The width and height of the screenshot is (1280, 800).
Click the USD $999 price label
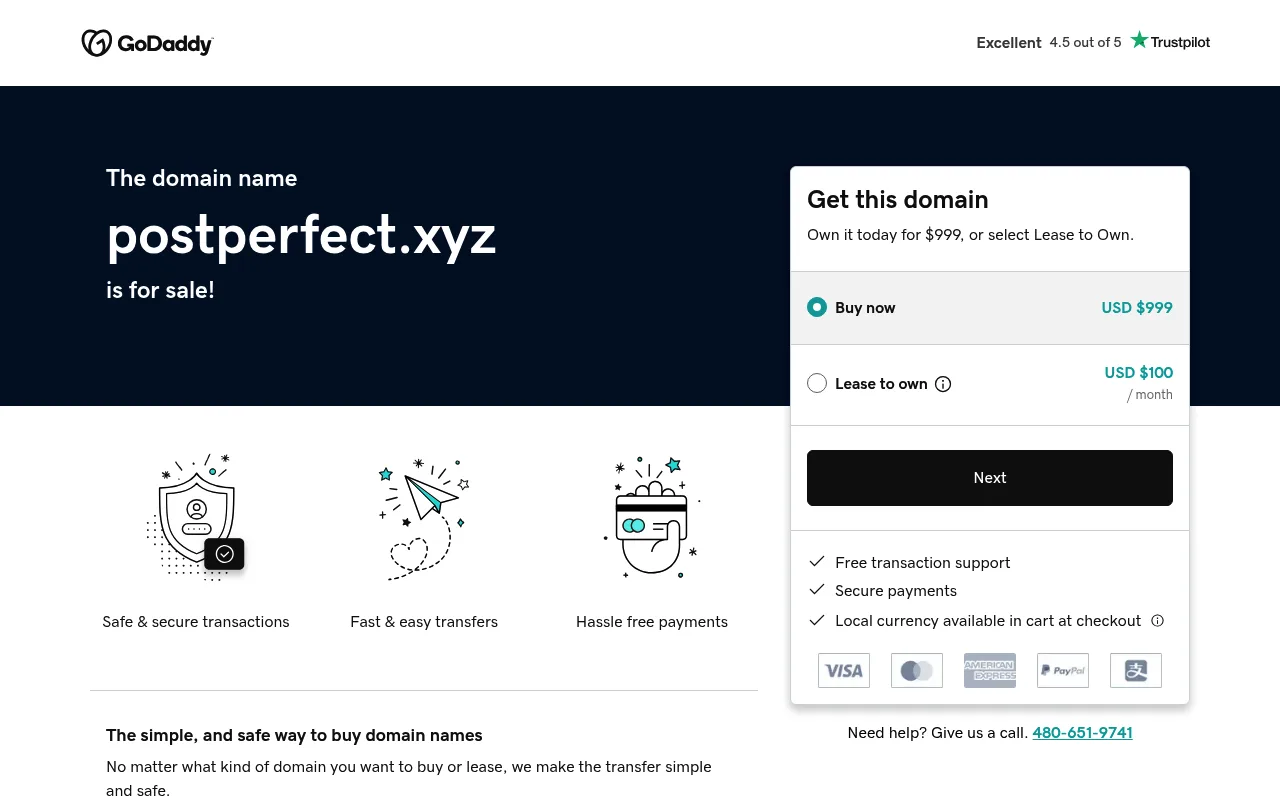pos(1137,308)
